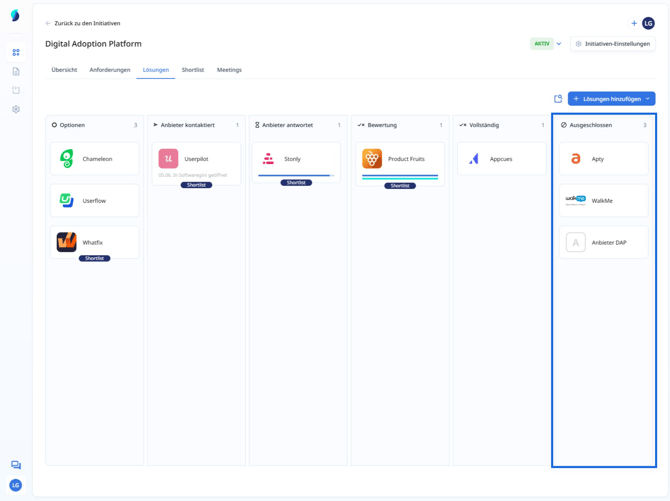Image resolution: width=670 pixels, height=501 pixels.
Task: Open the dashboard grid icon in sidebar
Action: click(x=16, y=52)
